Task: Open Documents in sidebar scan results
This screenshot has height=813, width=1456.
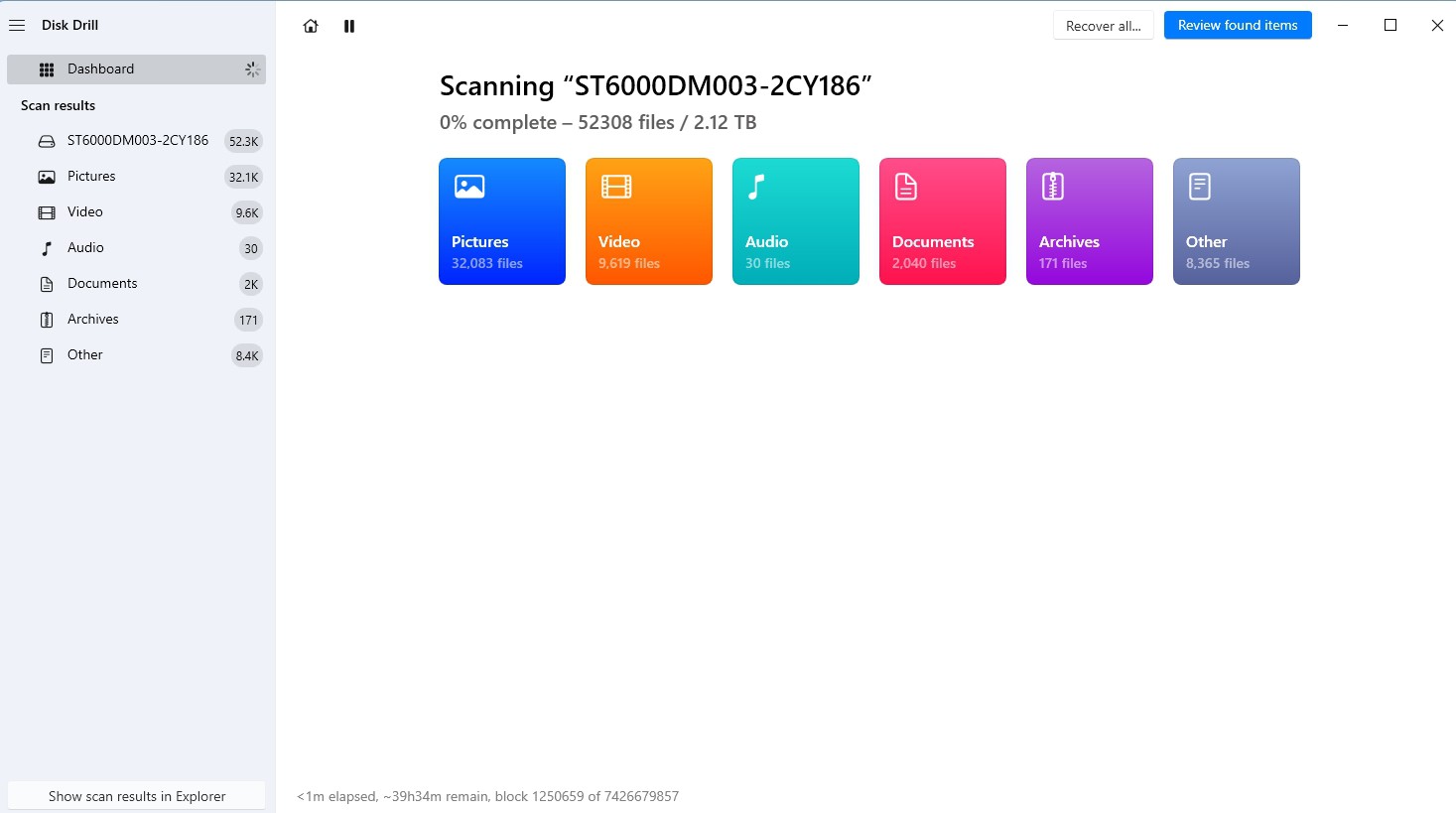Action: 137,284
